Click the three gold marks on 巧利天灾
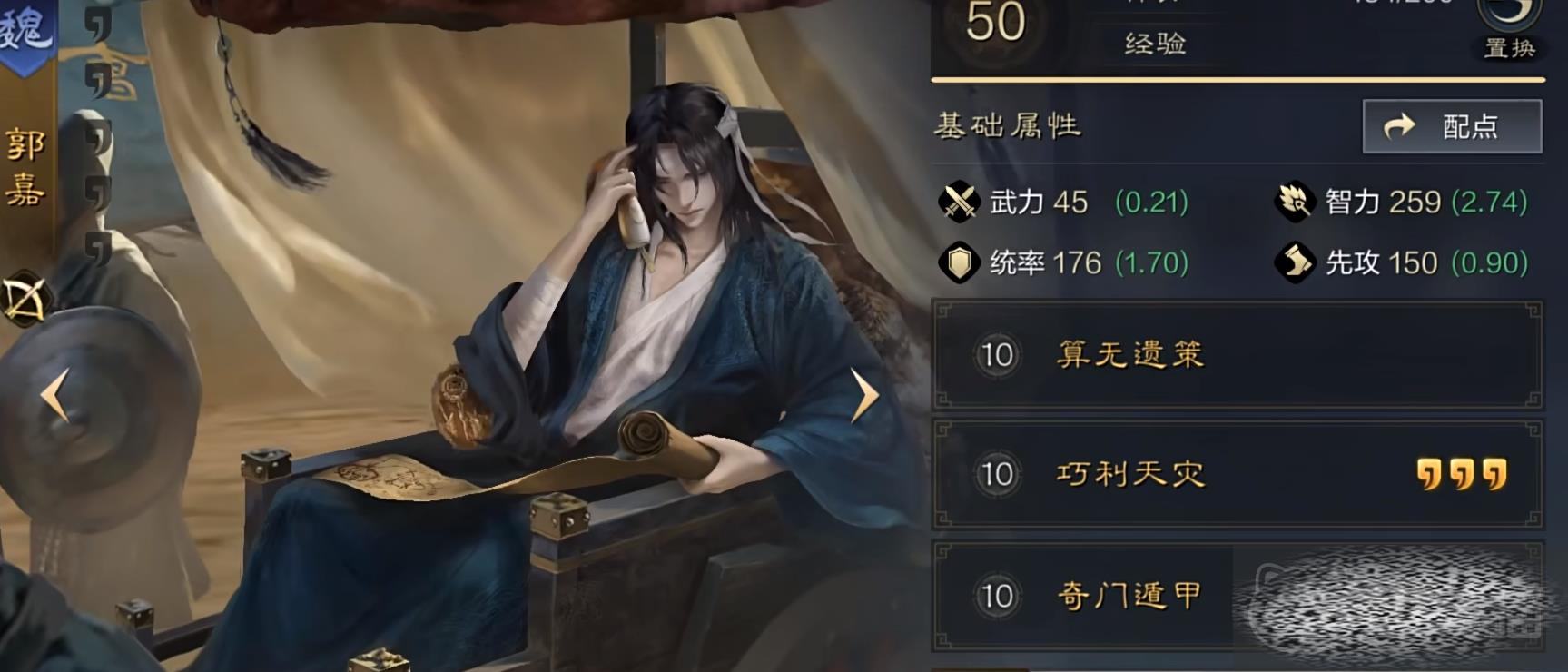 [1461, 474]
